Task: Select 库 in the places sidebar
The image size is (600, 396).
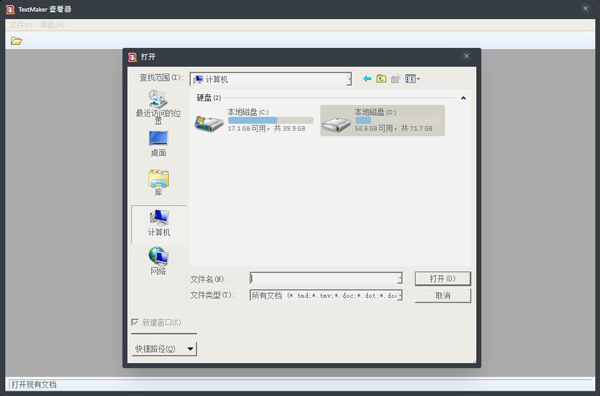Action: coord(158,183)
